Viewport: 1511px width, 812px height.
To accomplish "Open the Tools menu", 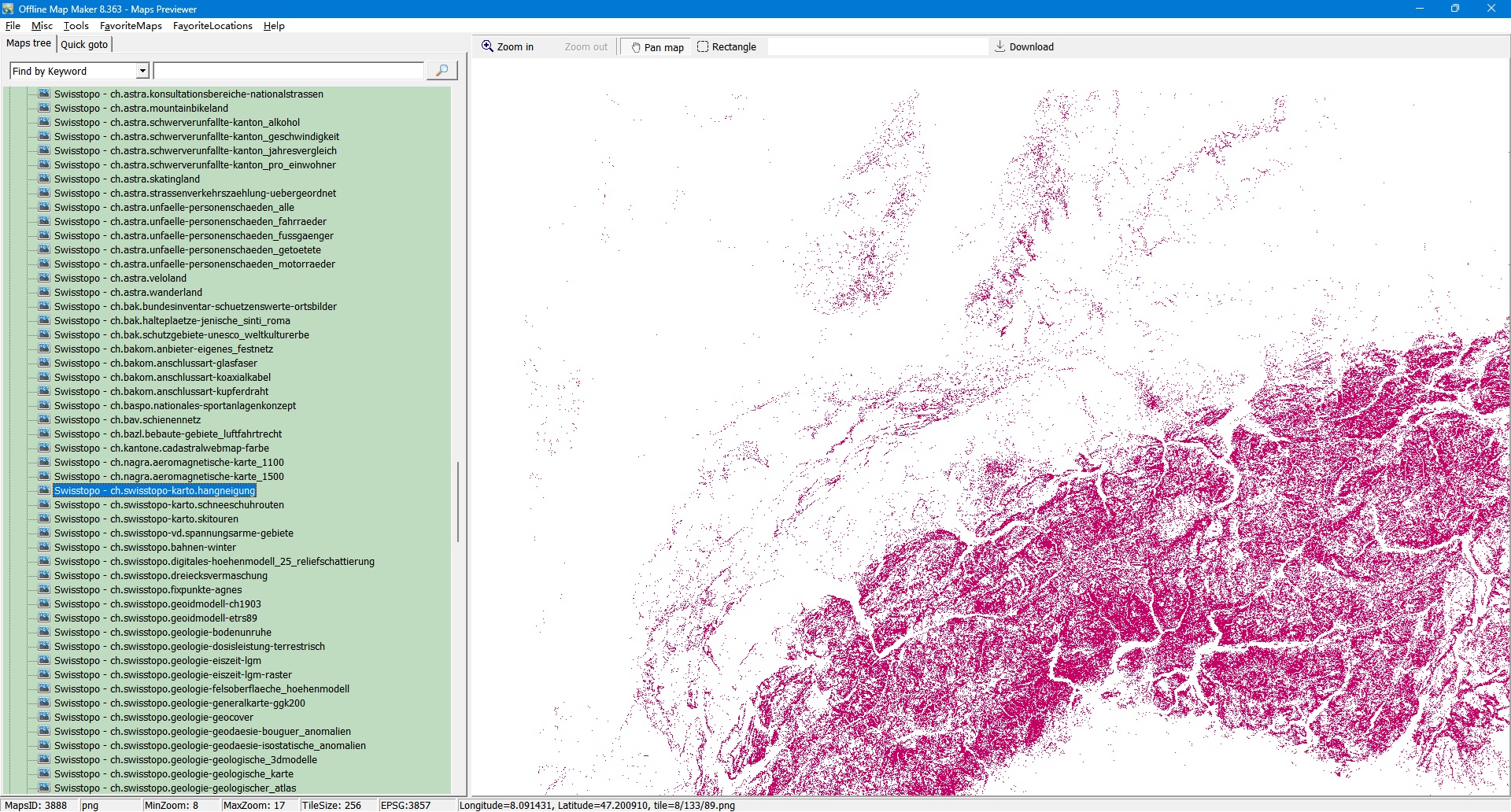I will pyautogui.click(x=76, y=26).
